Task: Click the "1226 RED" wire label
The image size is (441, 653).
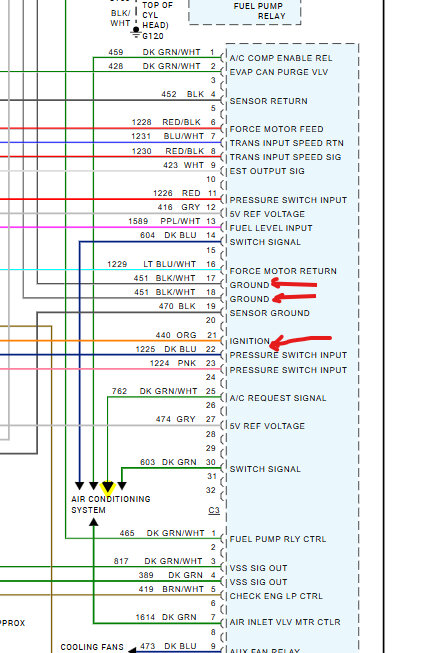Action: tap(177, 193)
